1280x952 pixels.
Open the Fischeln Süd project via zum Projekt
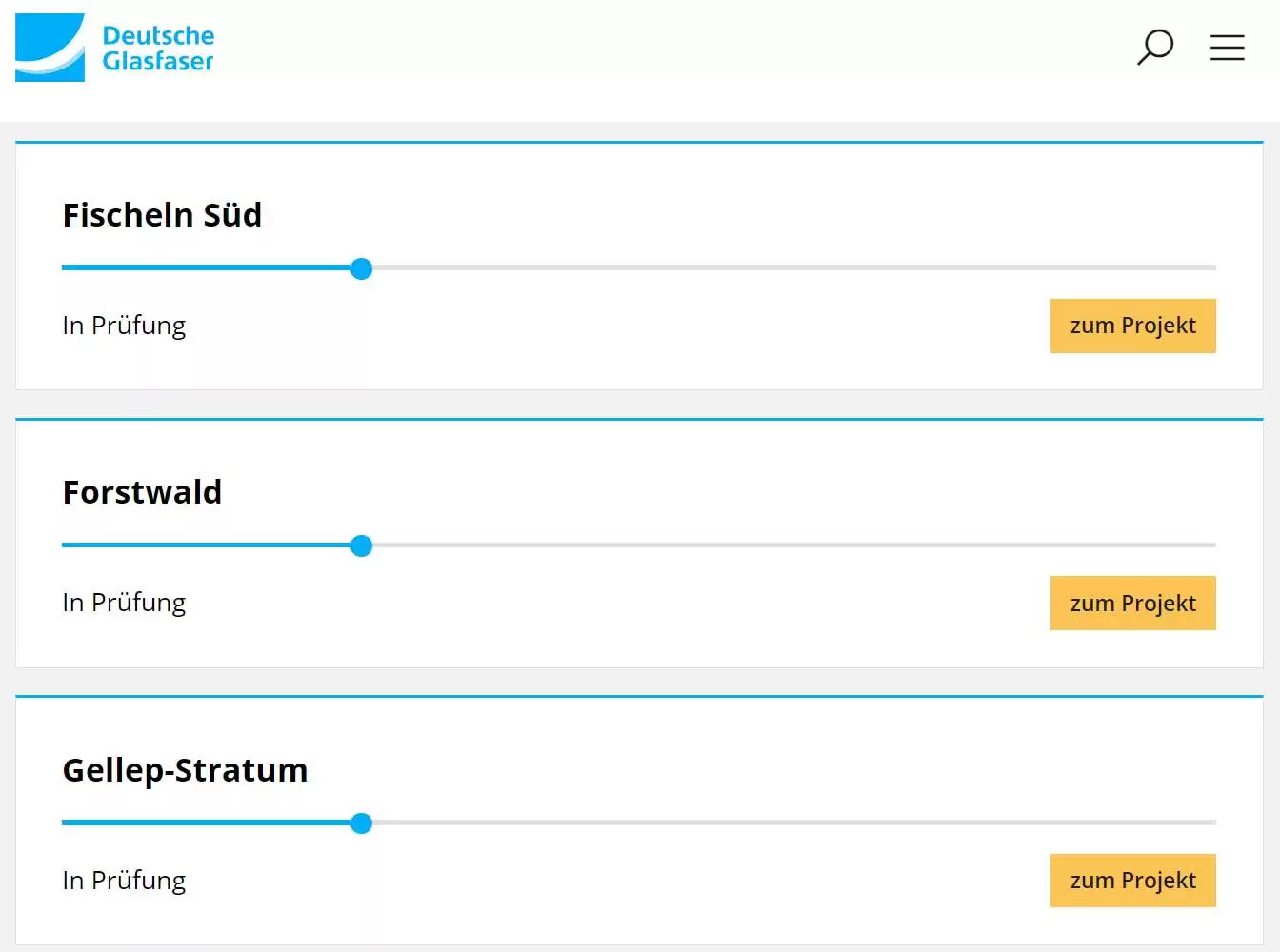[x=1132, y=326]
